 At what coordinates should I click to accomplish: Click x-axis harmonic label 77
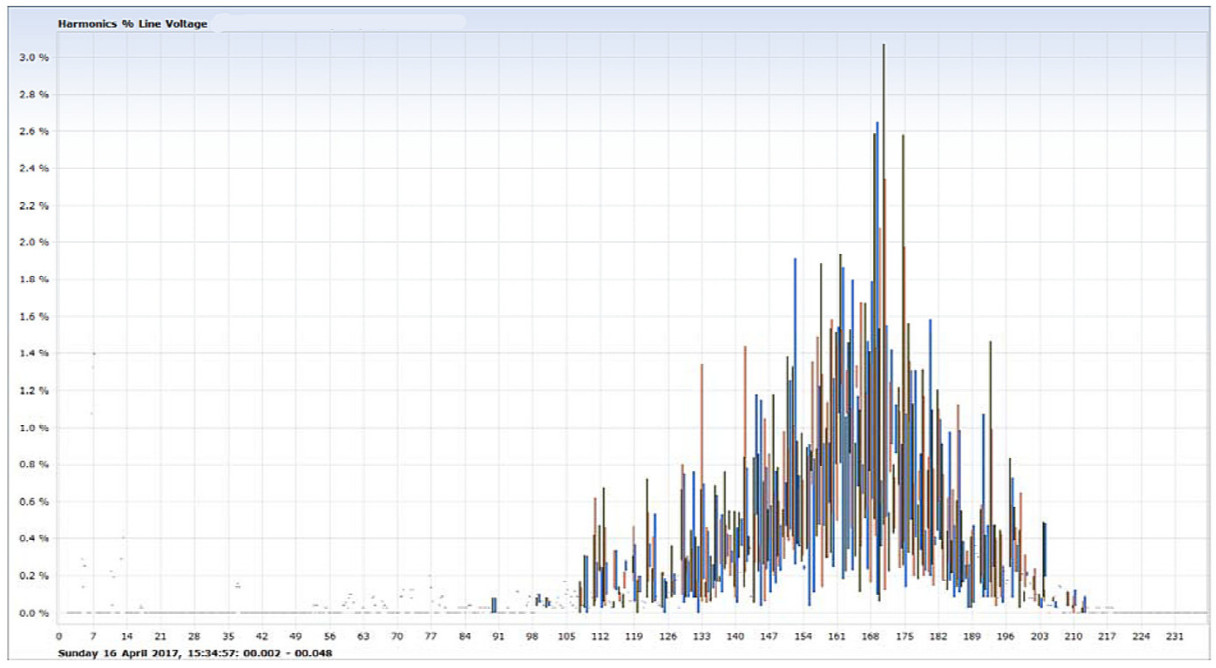point(431,635)
